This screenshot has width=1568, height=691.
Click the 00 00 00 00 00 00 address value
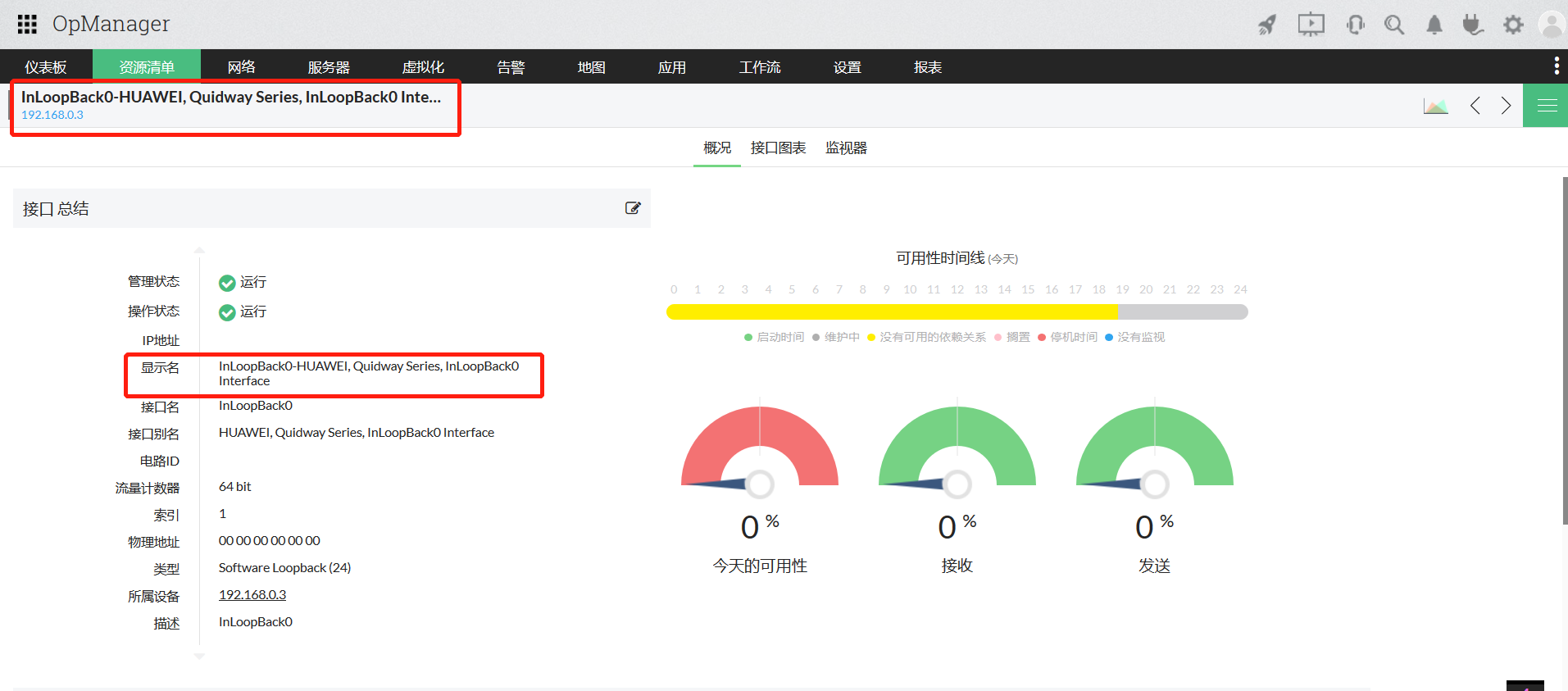pyautogui.click(x=270, y=541)
